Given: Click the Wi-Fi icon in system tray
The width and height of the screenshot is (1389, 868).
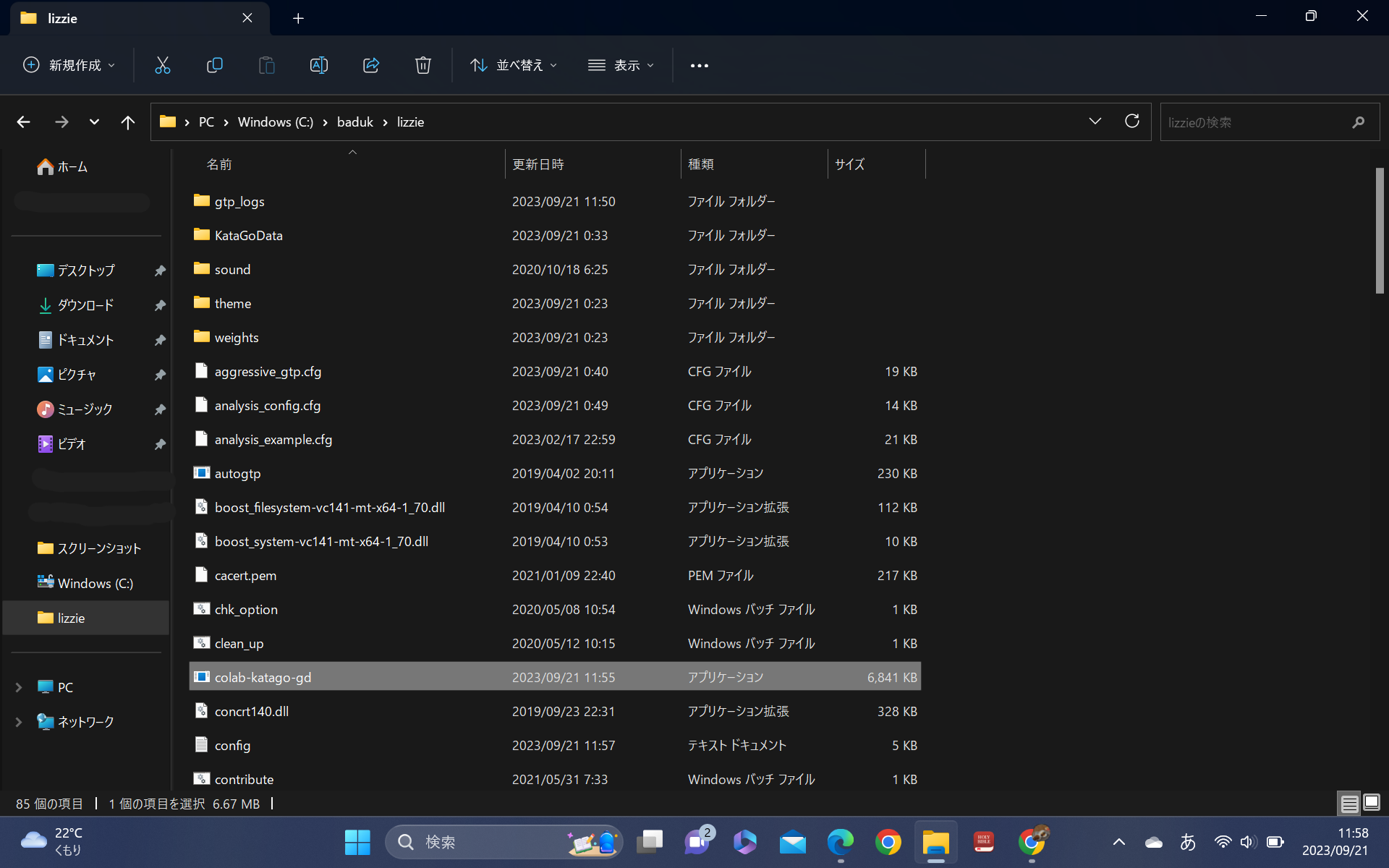Looking at the screenshot, I should tap(1223, 842).
